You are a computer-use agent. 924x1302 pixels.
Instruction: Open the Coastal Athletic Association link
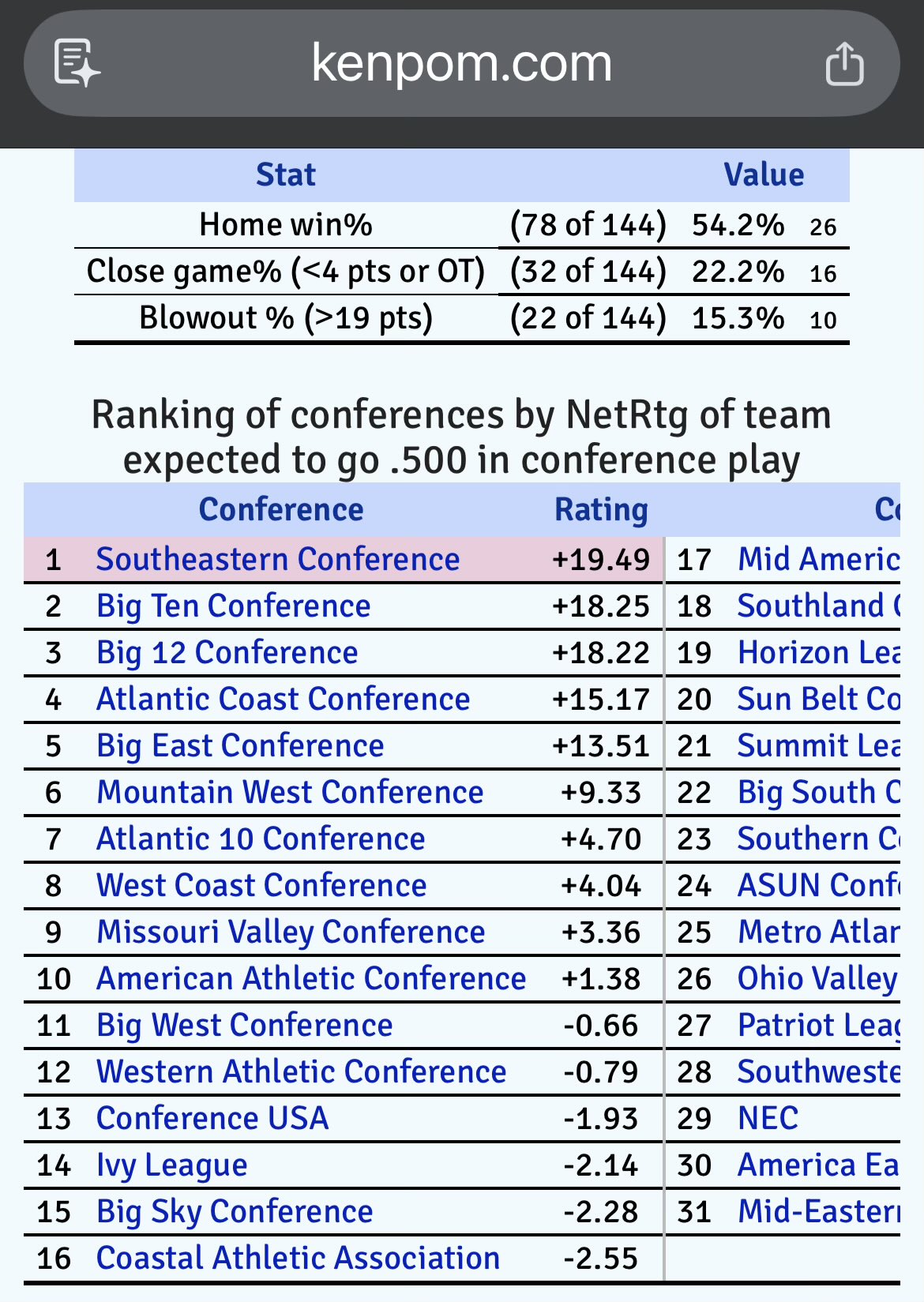298,1259
